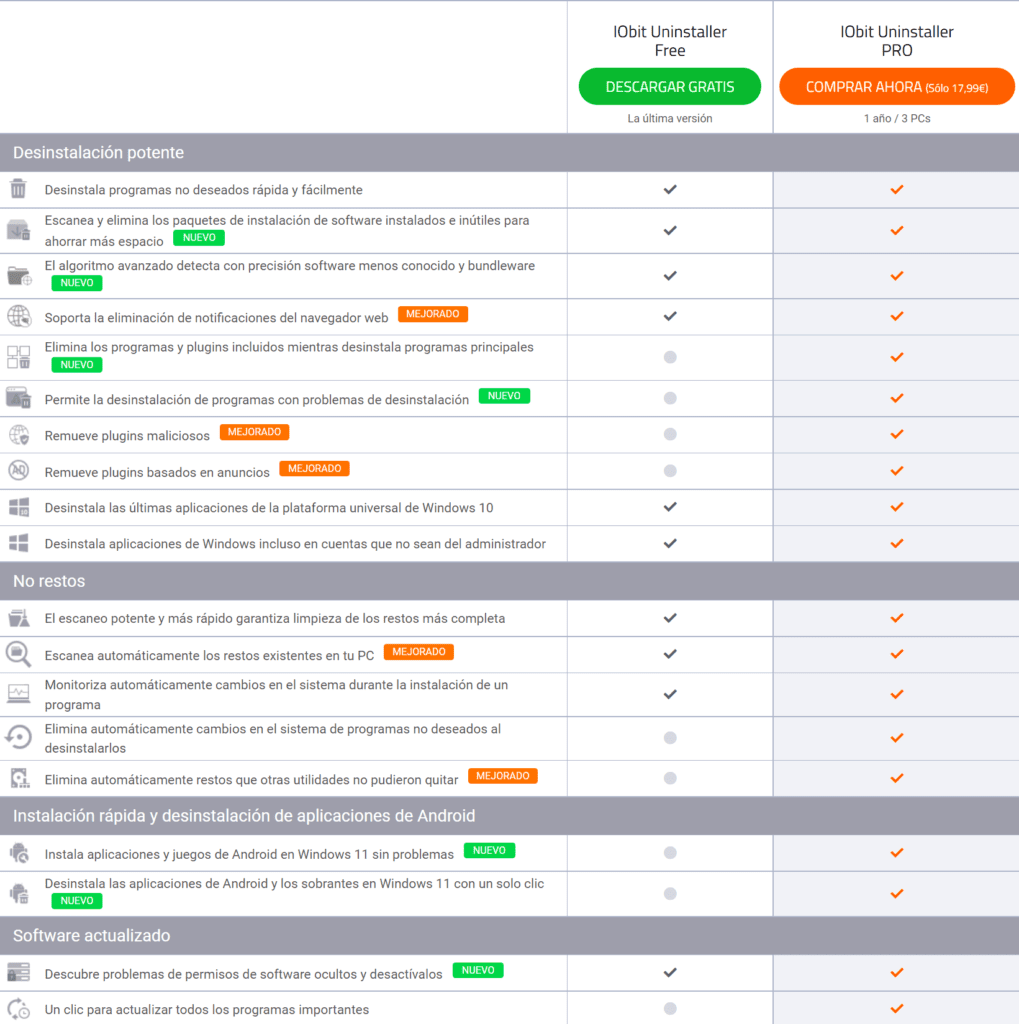Click the monitor icon for system change monitoring
Screen dimensions: 1019x1024
click(x=18, y=694)
